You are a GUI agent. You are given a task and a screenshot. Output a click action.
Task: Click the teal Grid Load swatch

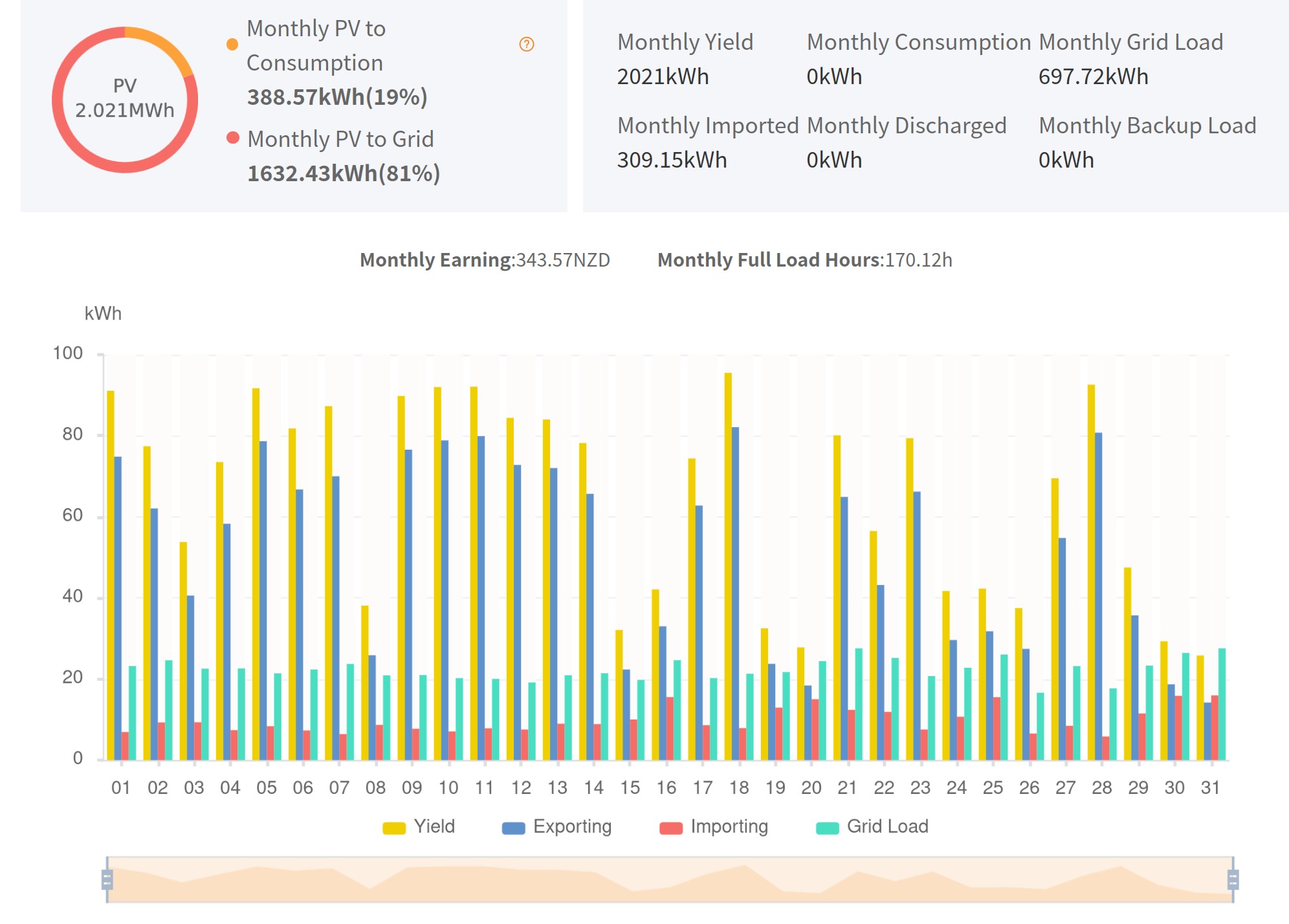tap(827, 828)
